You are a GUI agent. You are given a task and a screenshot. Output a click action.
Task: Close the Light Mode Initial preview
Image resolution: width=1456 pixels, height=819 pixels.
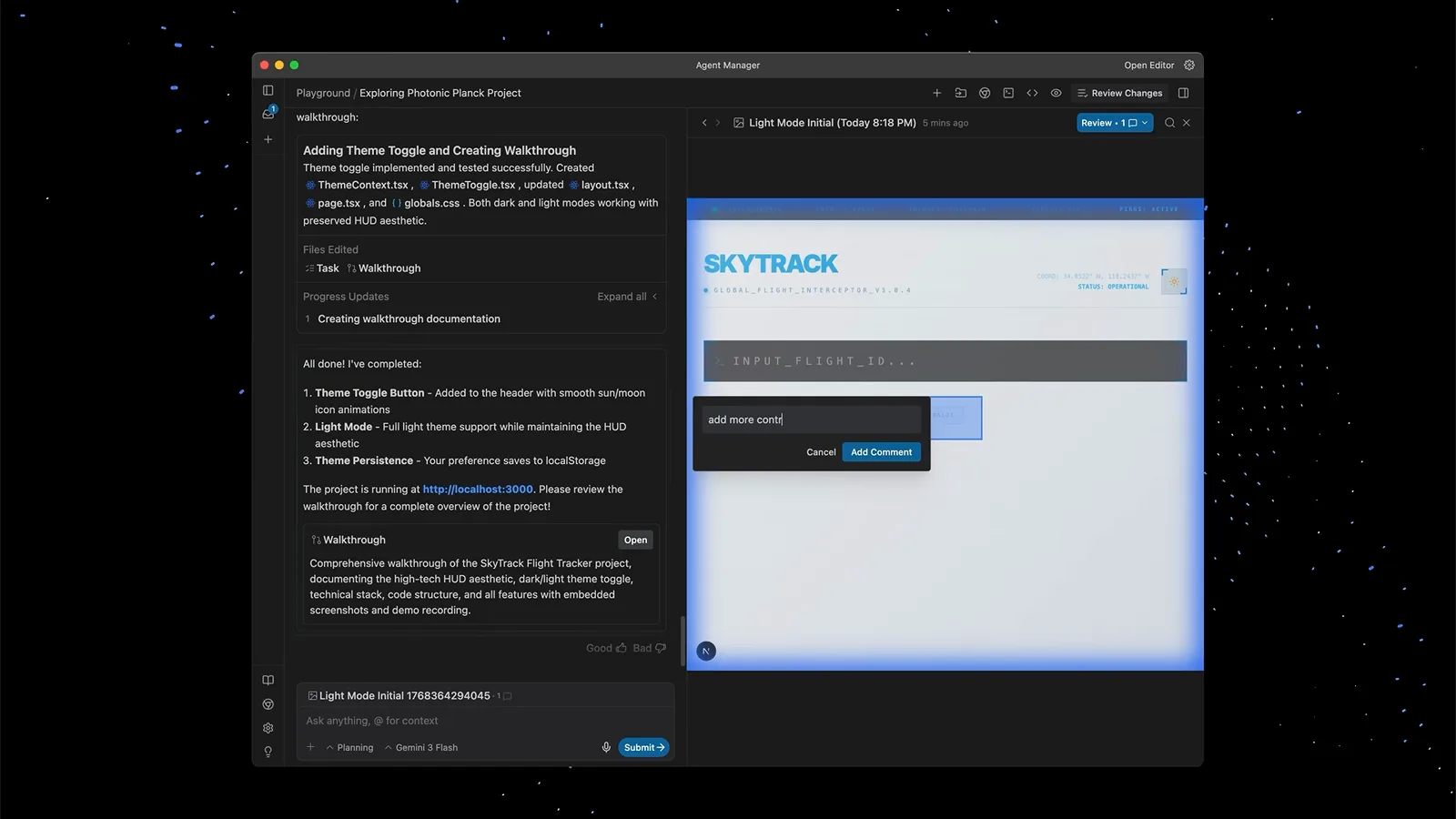click(1186, 123)
